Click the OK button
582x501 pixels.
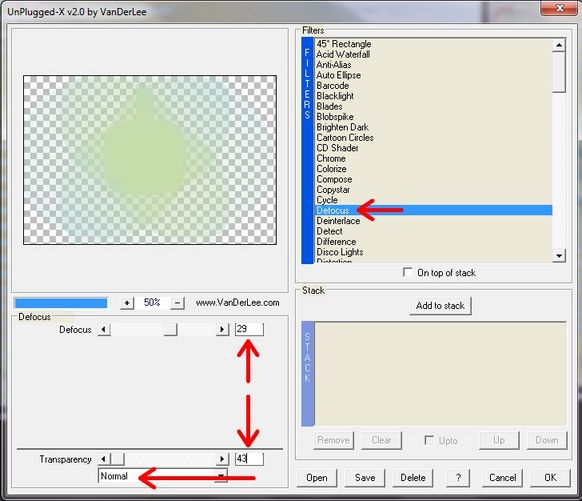pyautogui.click(x=550, y=478)
